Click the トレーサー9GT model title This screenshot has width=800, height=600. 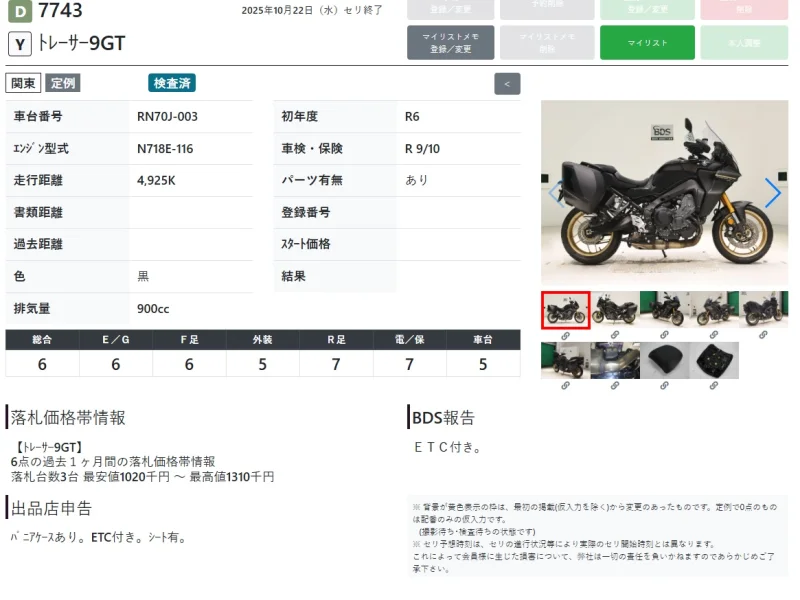(82, 44)
